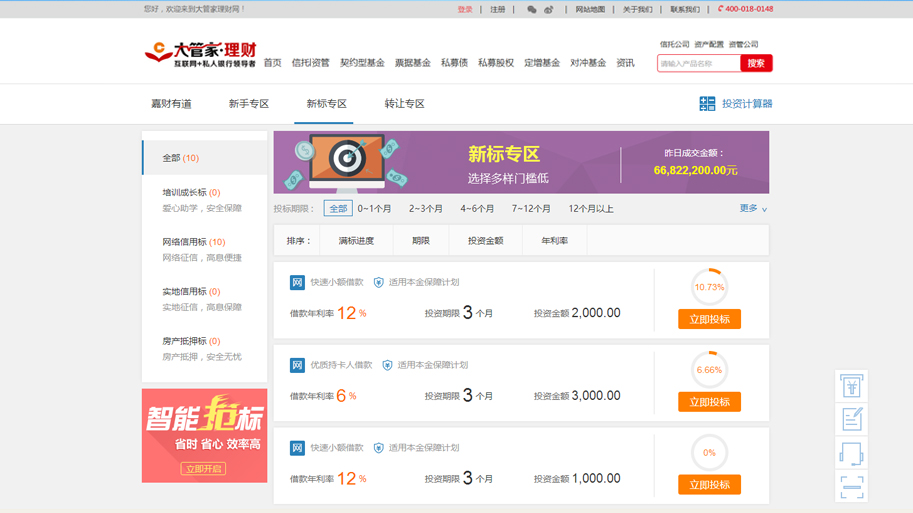
Task: Click the shield icon on the 2,000.00 loan
Action: pyautogui.click(x=378, y=282)
